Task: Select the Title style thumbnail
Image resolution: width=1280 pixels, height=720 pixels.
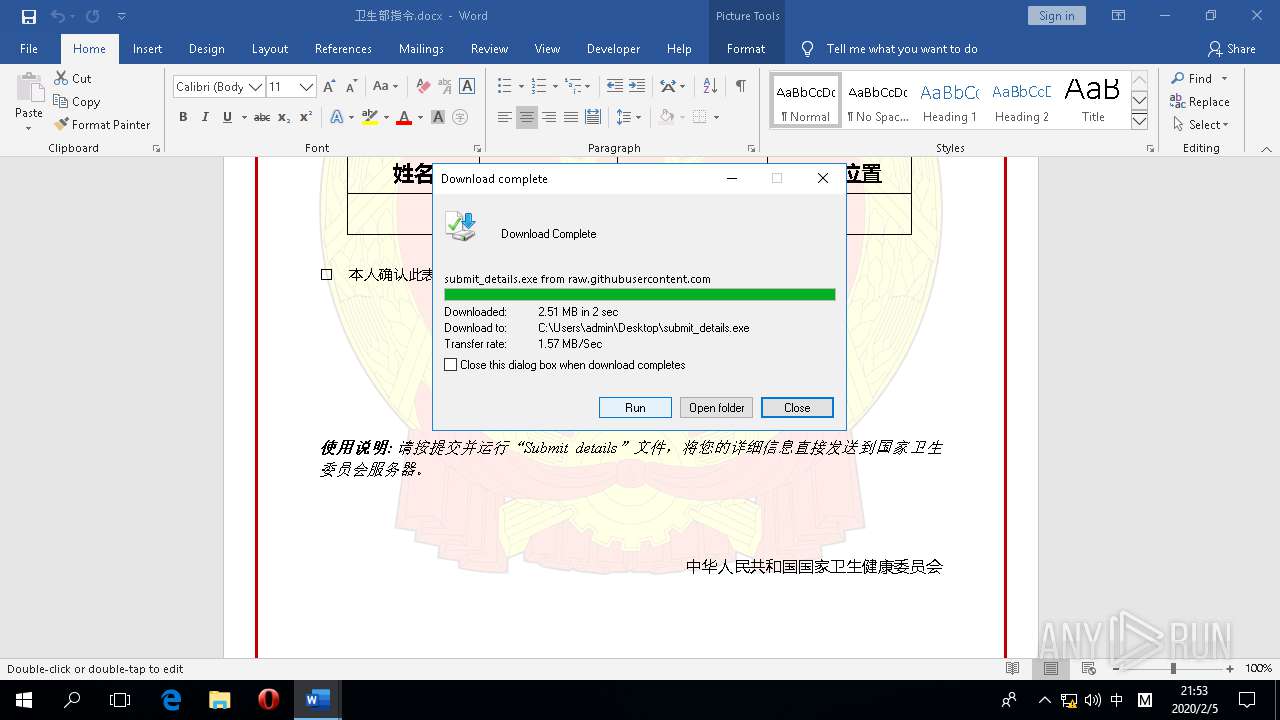Action: pos(1093,99)
